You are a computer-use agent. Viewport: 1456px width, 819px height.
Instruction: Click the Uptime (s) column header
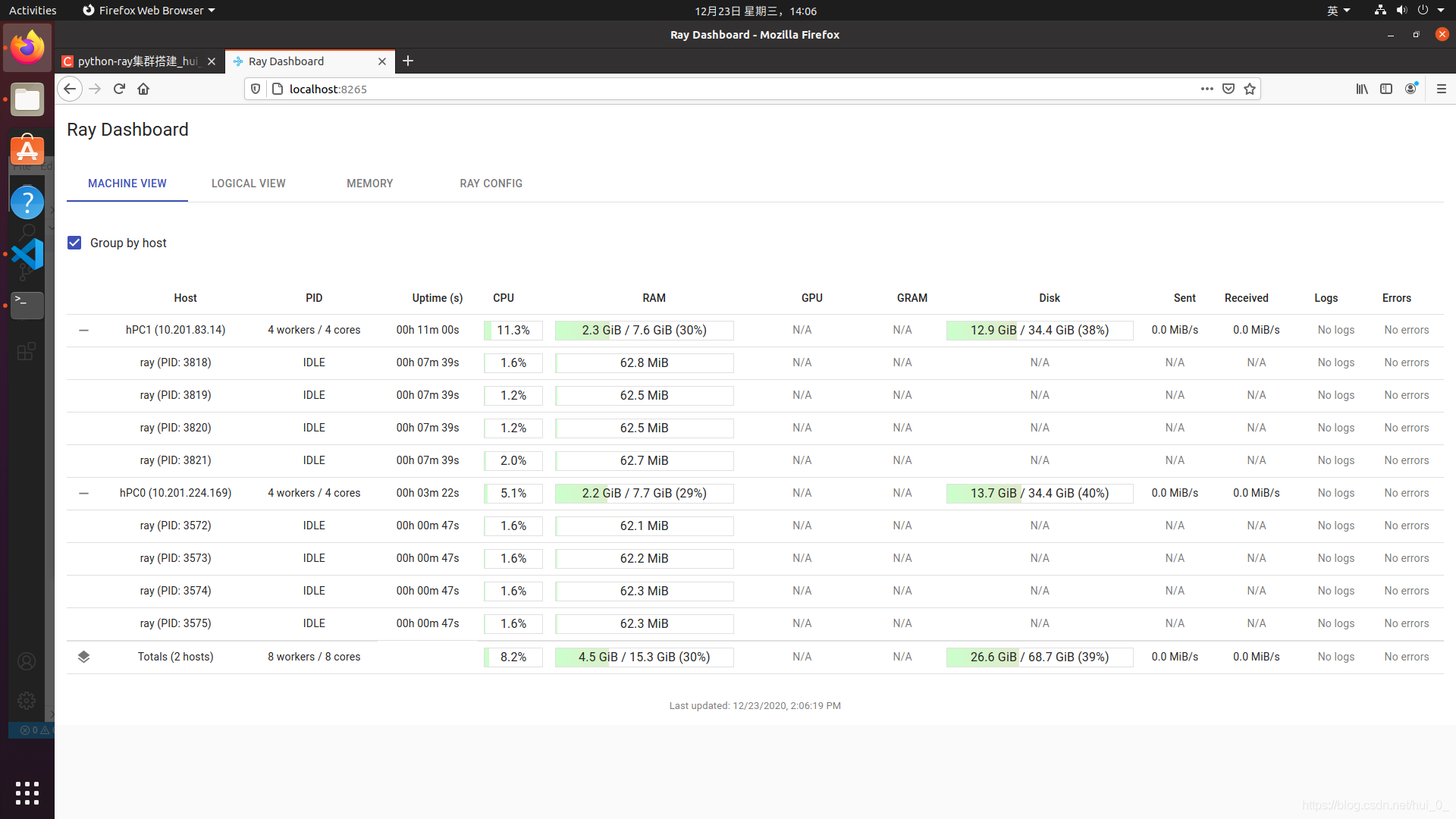438,298
